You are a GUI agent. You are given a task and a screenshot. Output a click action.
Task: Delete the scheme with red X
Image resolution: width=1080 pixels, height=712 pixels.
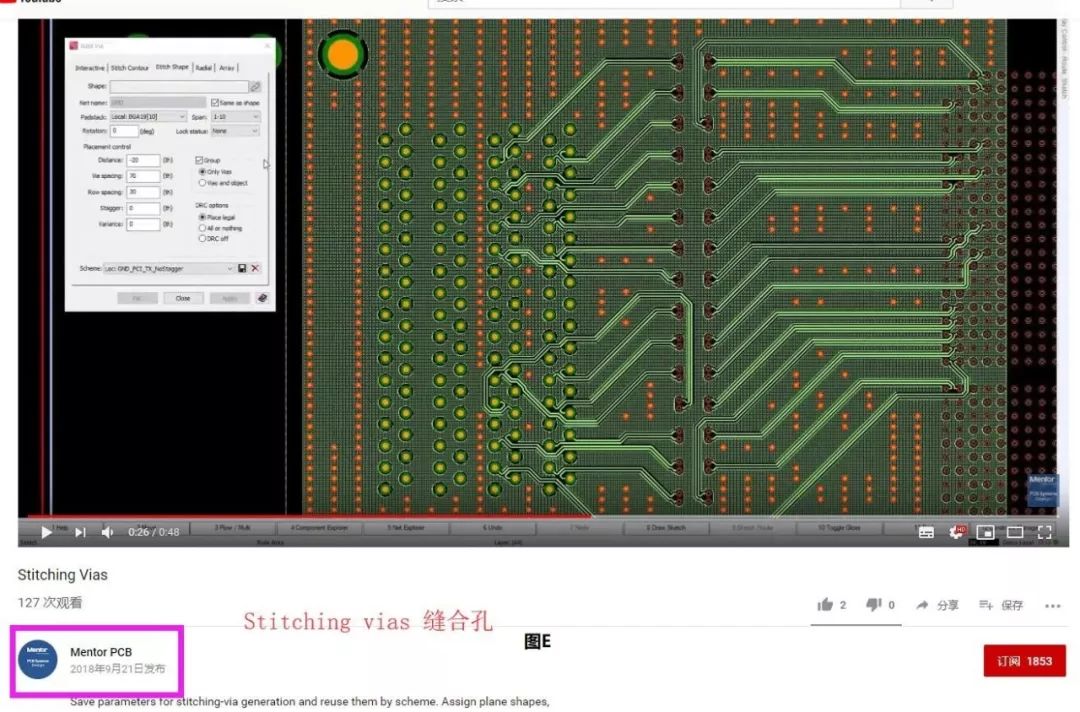(x=255, y=269)
